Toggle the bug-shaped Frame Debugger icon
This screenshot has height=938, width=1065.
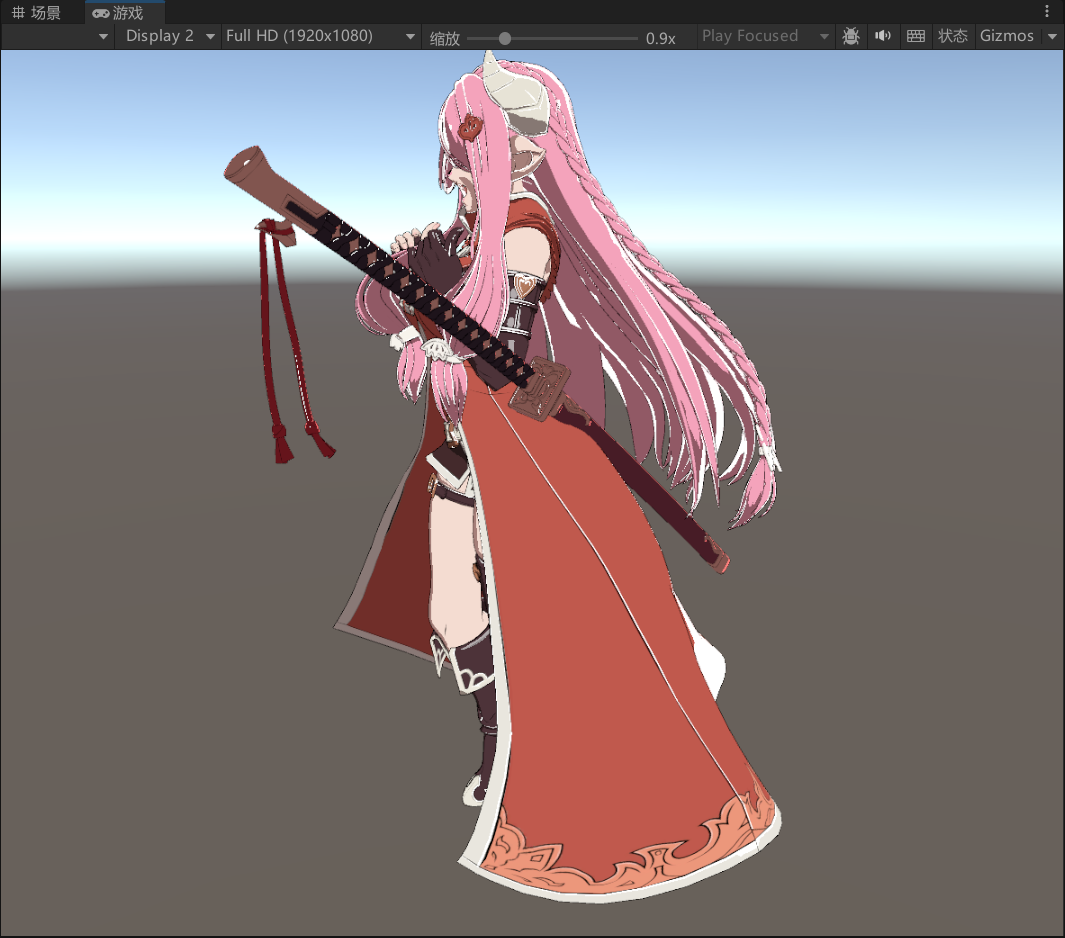851,36
